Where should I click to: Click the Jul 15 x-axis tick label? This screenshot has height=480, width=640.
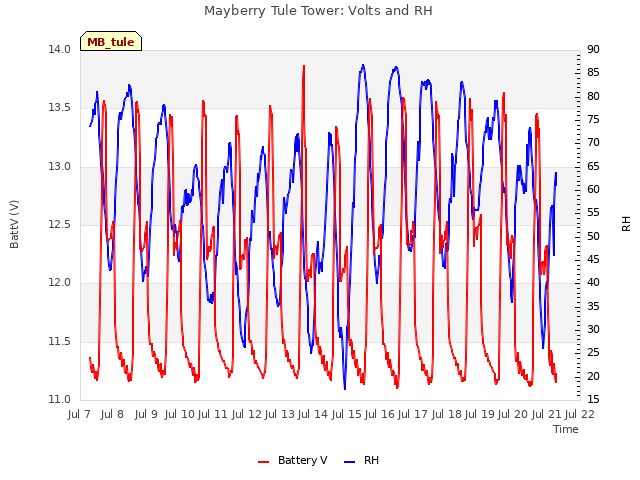pos(347,415)
